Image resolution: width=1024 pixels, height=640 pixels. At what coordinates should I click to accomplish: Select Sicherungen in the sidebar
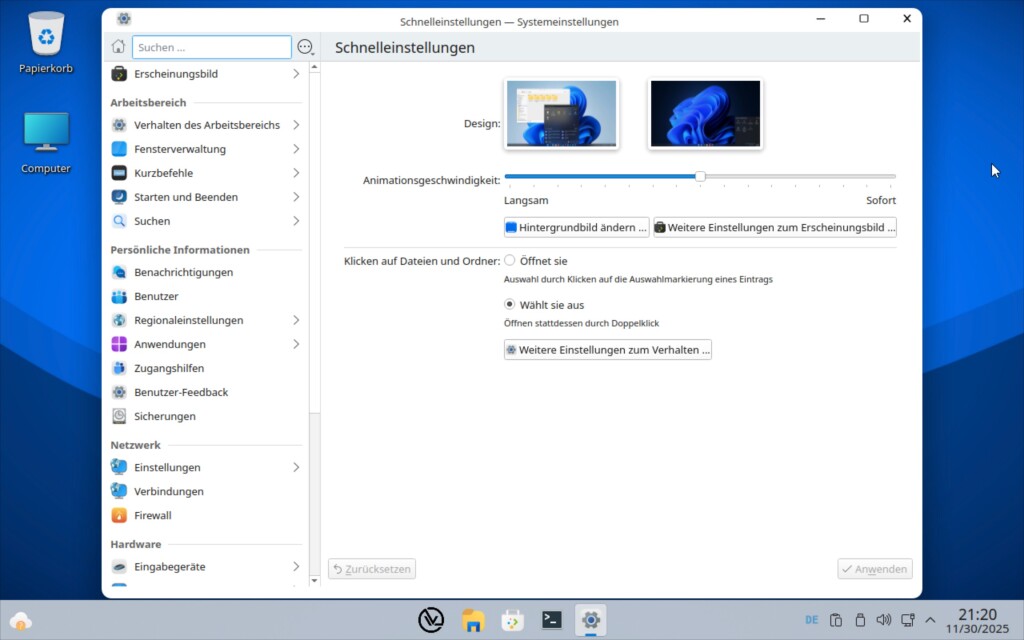pos(165,417)
